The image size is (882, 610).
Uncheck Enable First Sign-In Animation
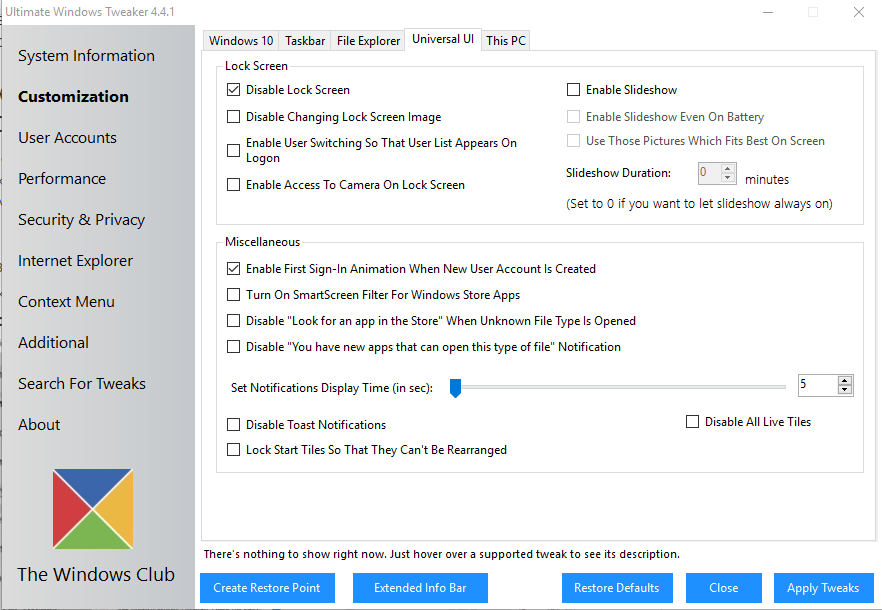pos(233,268)
